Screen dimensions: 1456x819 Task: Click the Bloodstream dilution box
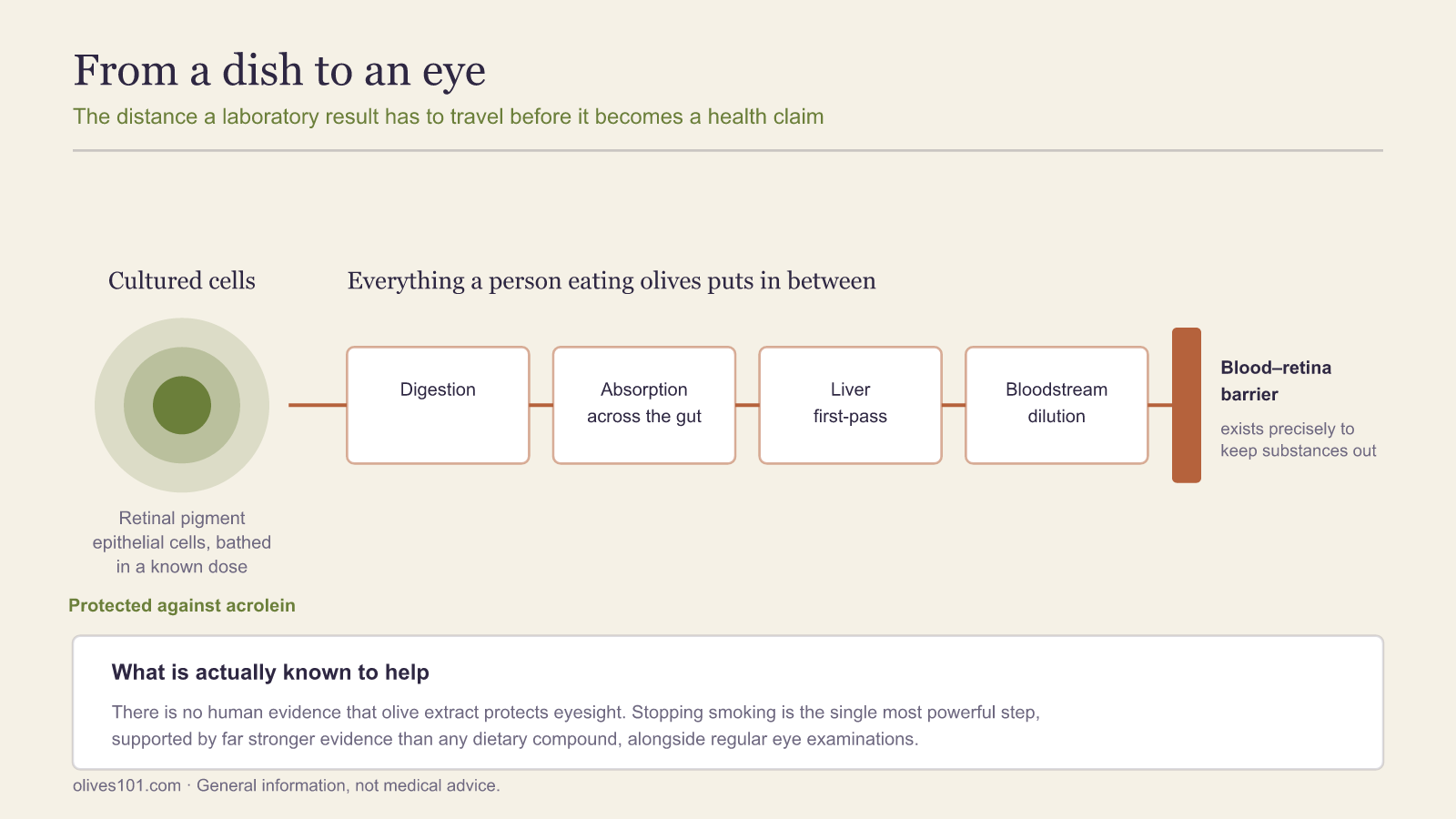click(x=1057, y=405)
